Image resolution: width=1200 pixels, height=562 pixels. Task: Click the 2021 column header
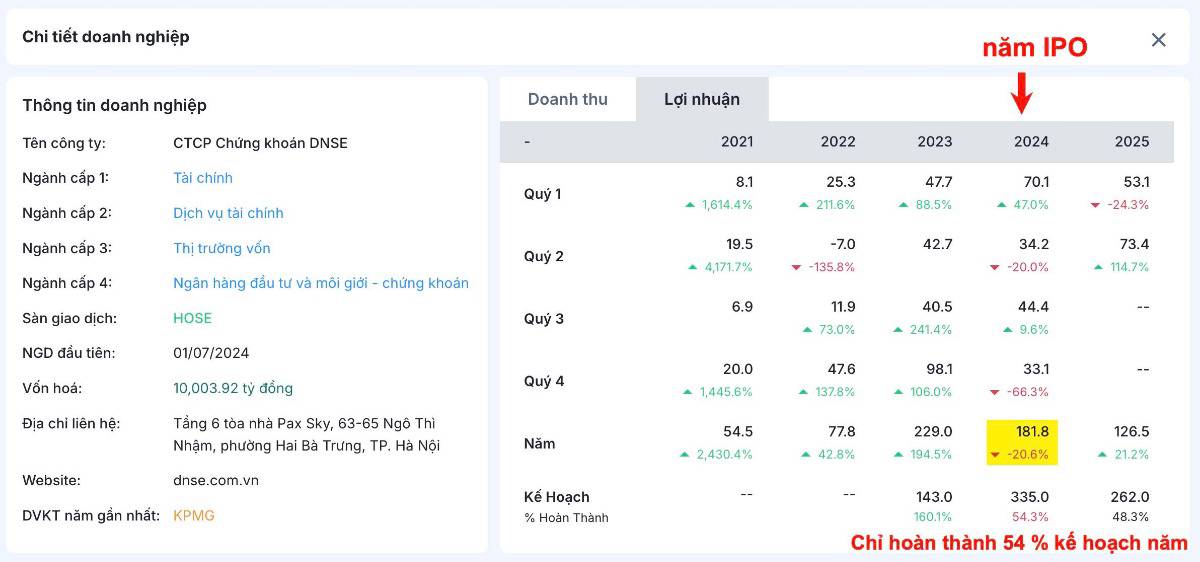[x=737, y=142]
